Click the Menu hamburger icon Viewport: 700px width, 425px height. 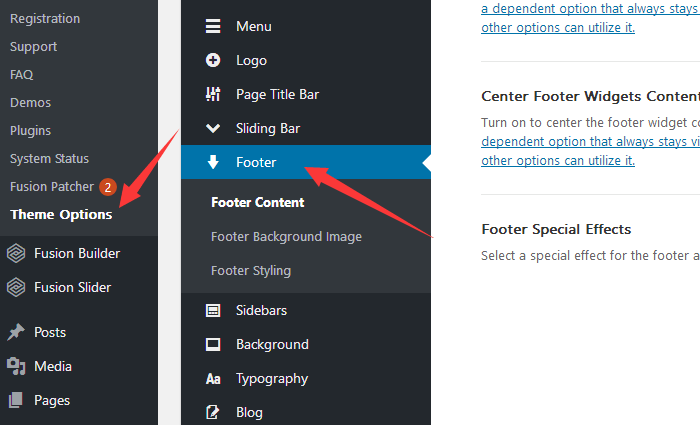point(213,26)
